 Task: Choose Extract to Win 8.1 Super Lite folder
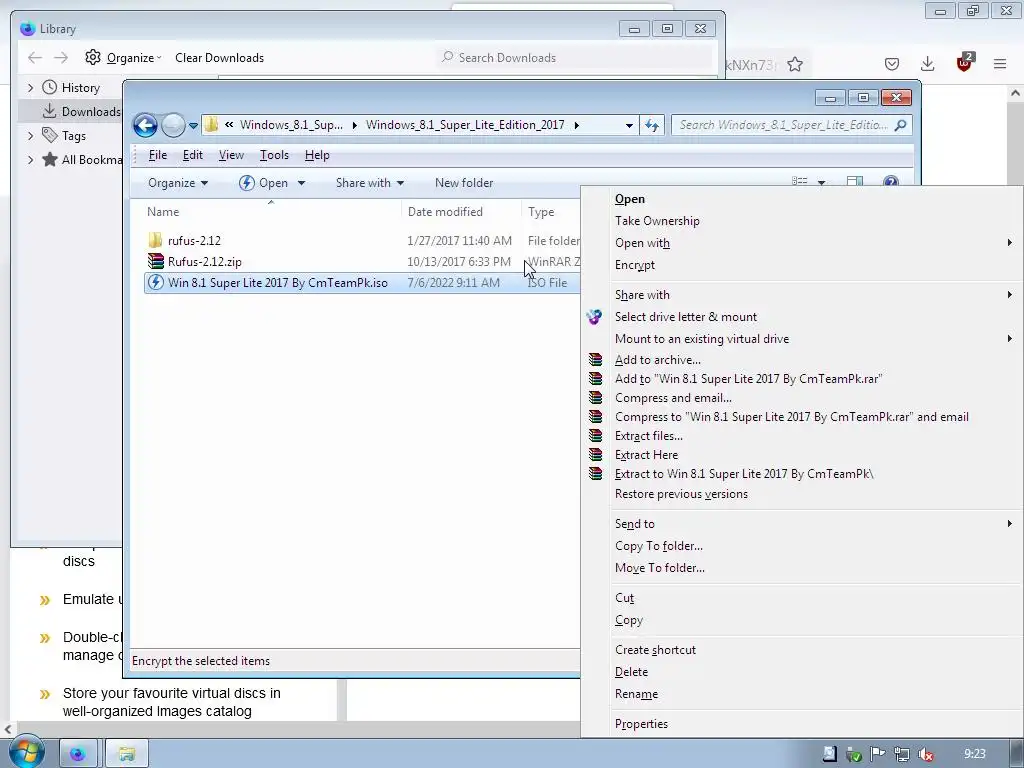pyautogui.click(x=744, y=474)
